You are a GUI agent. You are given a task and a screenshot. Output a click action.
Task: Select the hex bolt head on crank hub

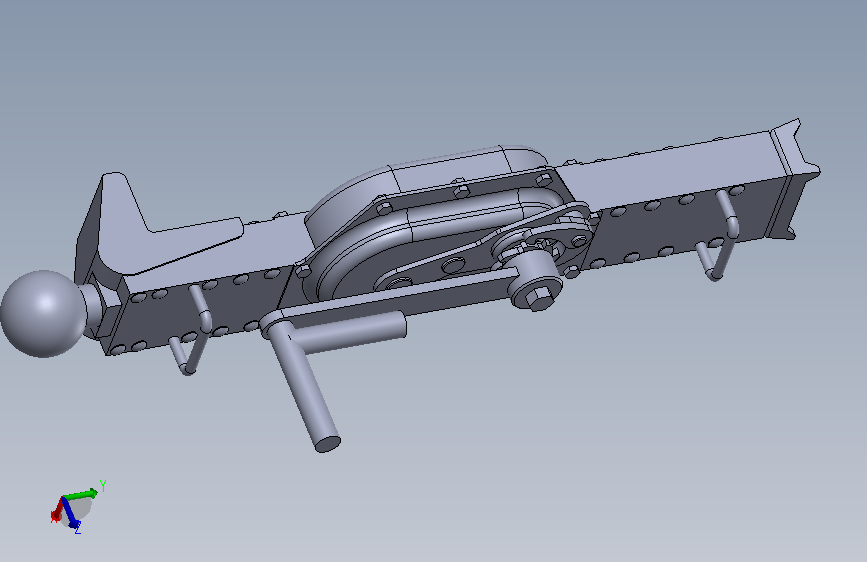539,299
